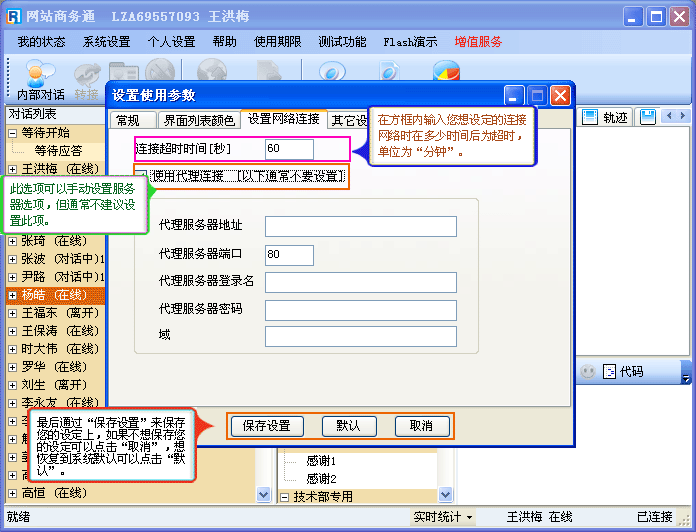The image size is (696, 532).
Task: Click the floppy disk save icon
Action: tap(647, 117)
